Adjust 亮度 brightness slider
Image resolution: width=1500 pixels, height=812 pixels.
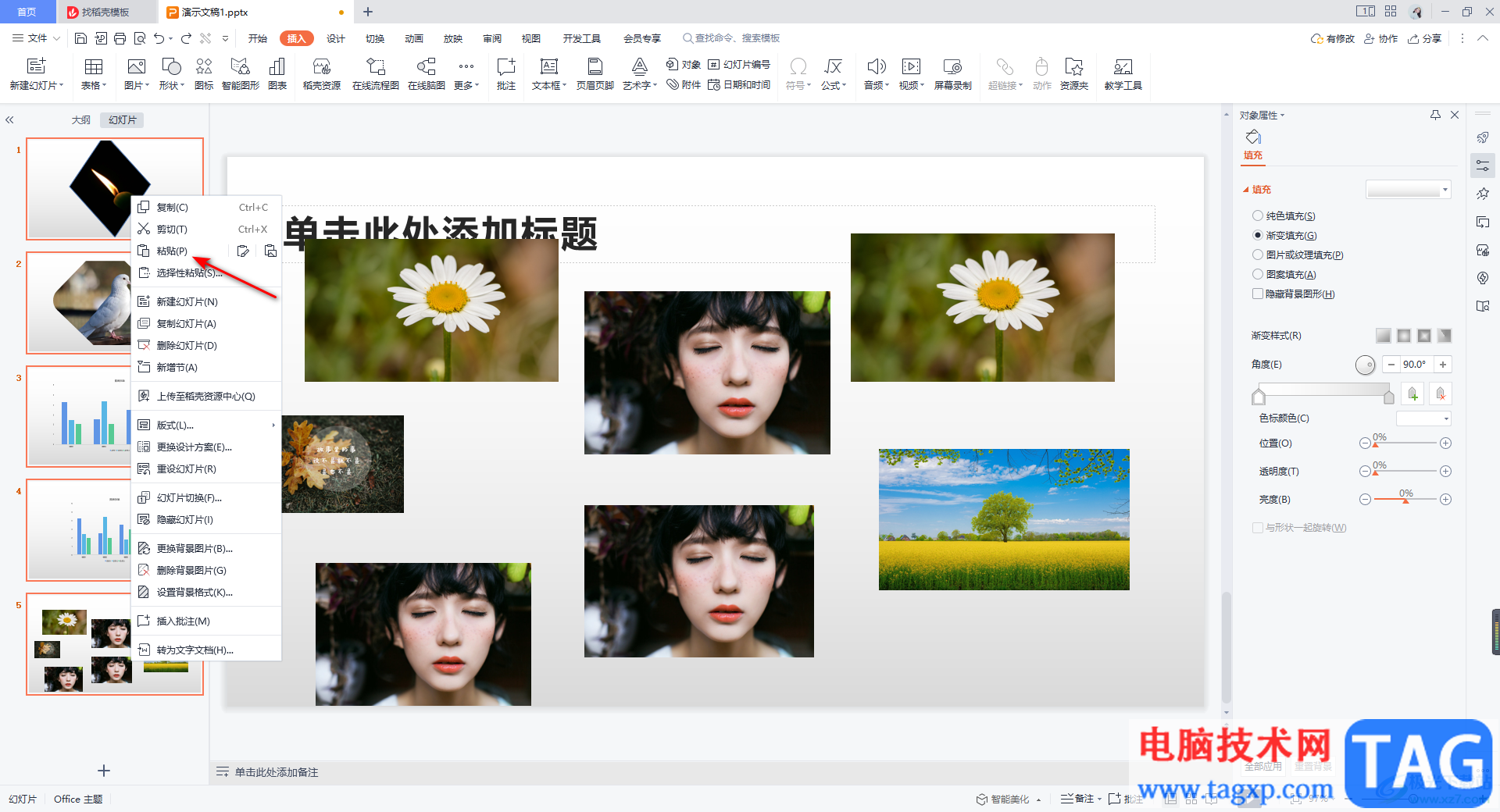point(1405,500)
